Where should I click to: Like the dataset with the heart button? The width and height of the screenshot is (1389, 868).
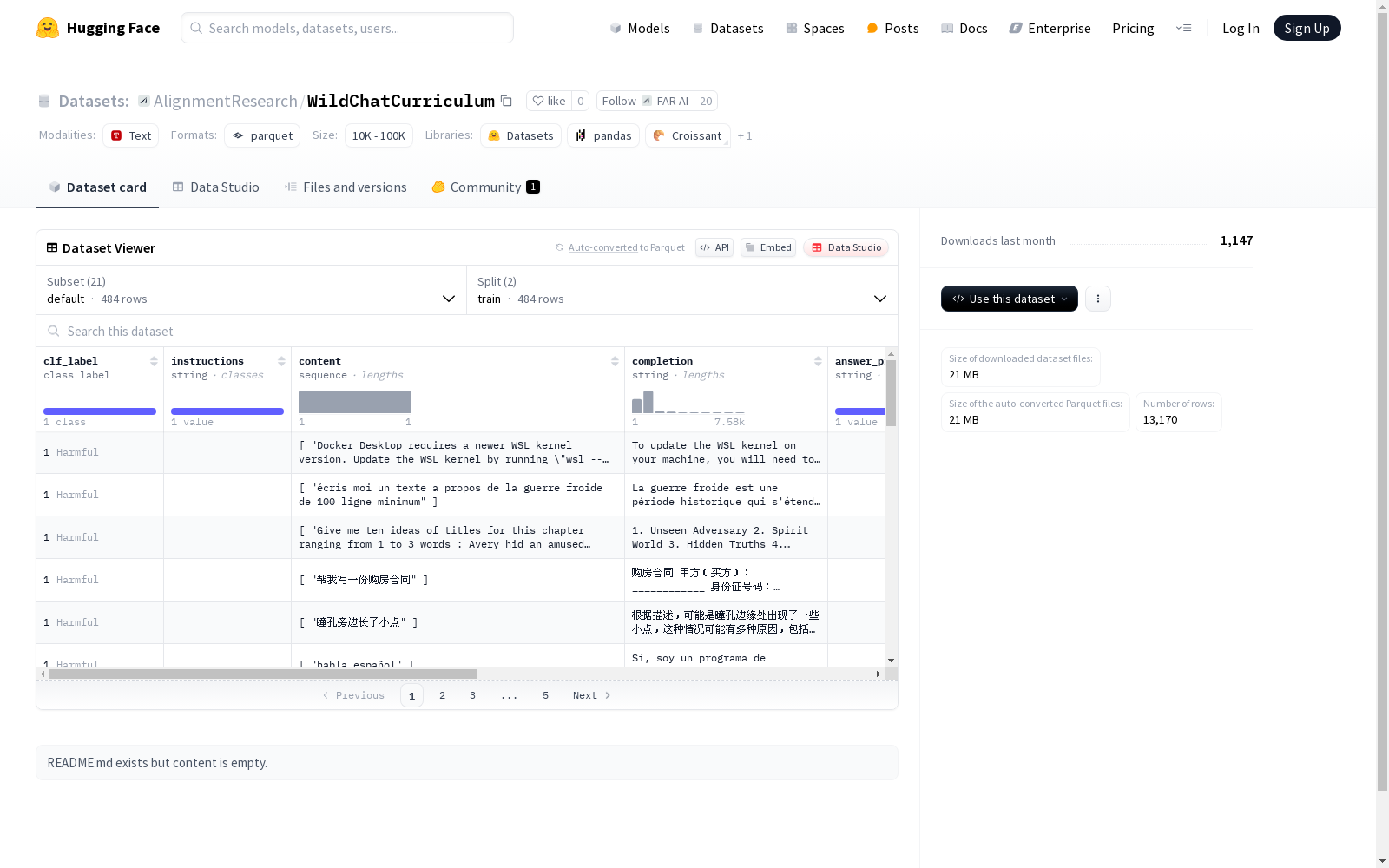click(x=549, y=101)
